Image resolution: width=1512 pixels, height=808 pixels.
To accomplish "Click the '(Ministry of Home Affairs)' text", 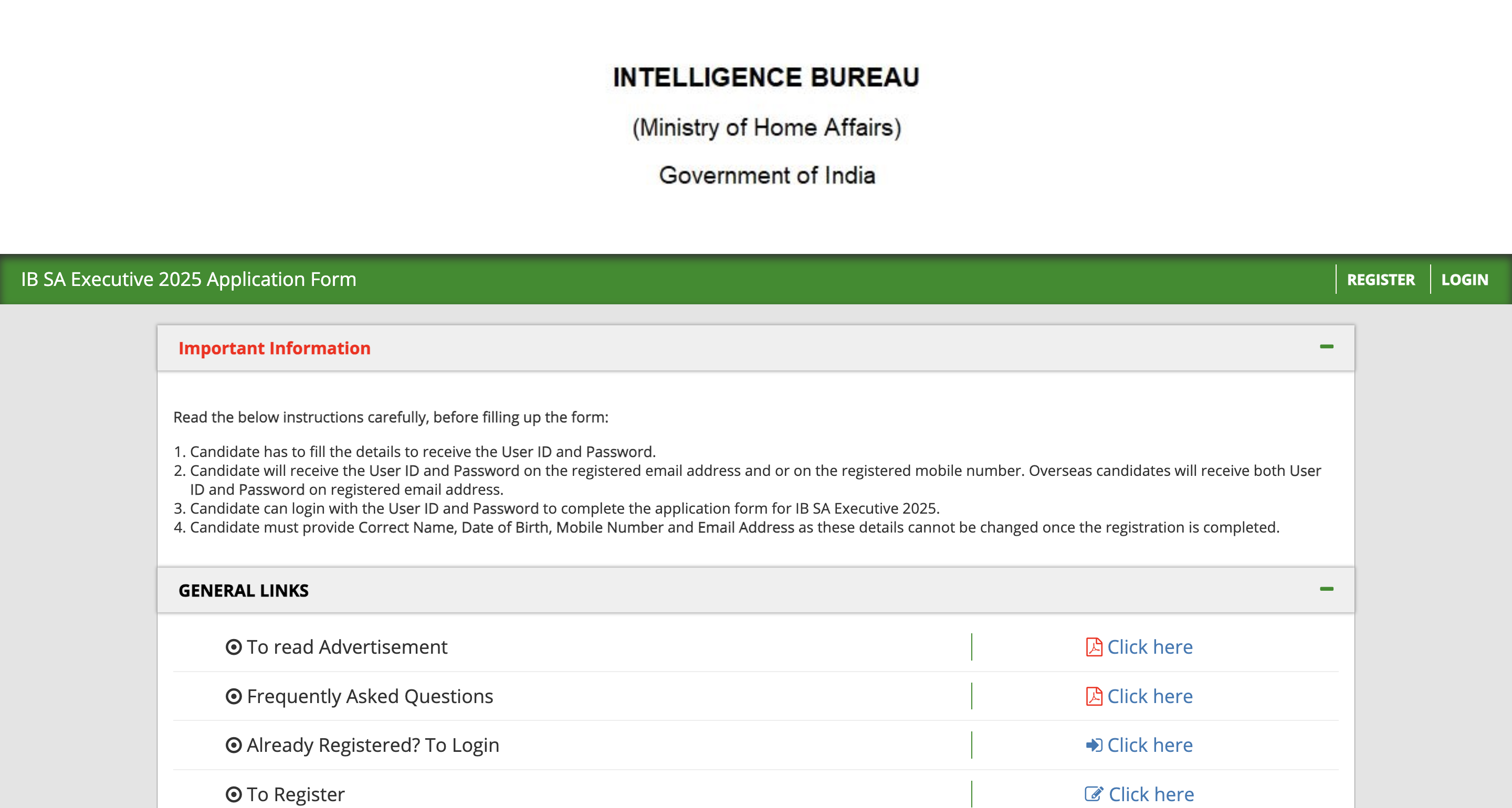I will (x=766, y=127).
